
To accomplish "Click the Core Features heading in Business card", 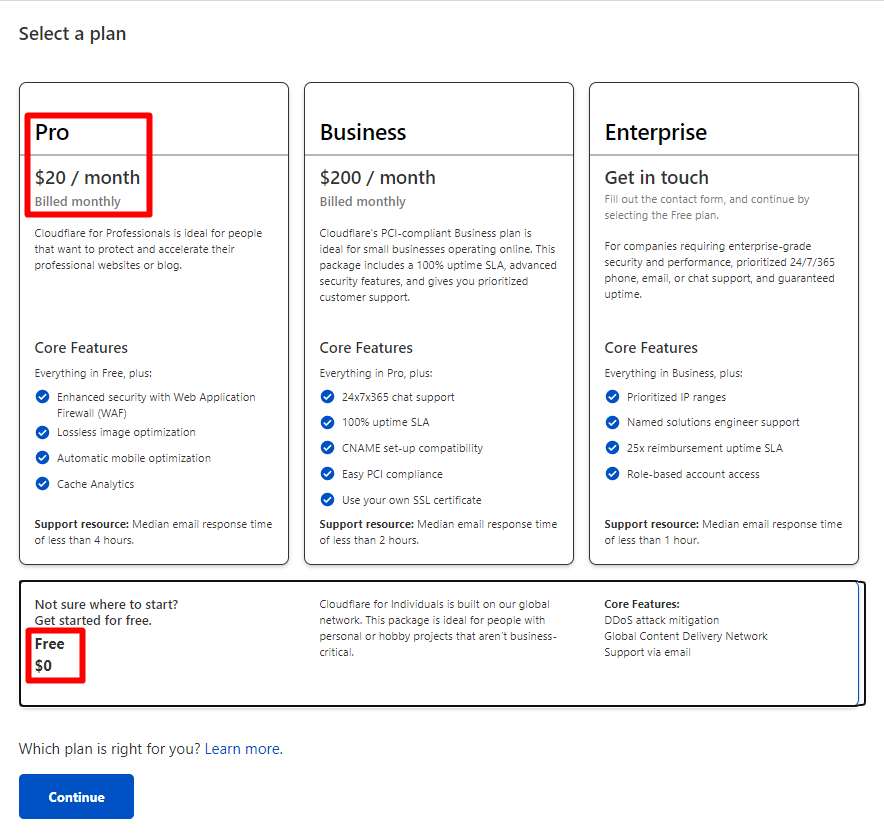I will 366,348.
